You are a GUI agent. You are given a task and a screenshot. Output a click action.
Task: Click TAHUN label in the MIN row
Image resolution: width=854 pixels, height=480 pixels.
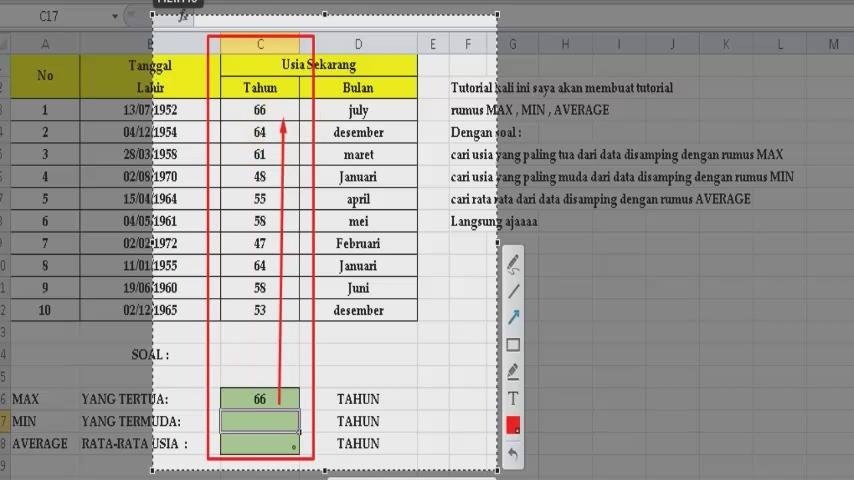click(x=358, y=421)
